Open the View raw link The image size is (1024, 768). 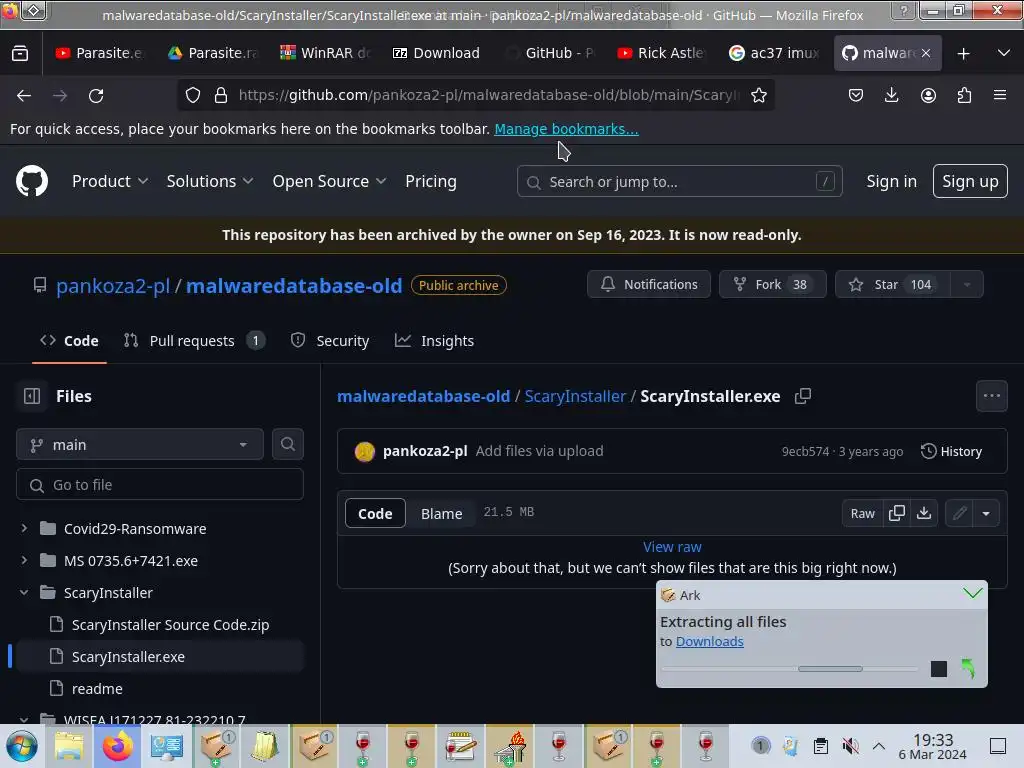tap(672, 547)
